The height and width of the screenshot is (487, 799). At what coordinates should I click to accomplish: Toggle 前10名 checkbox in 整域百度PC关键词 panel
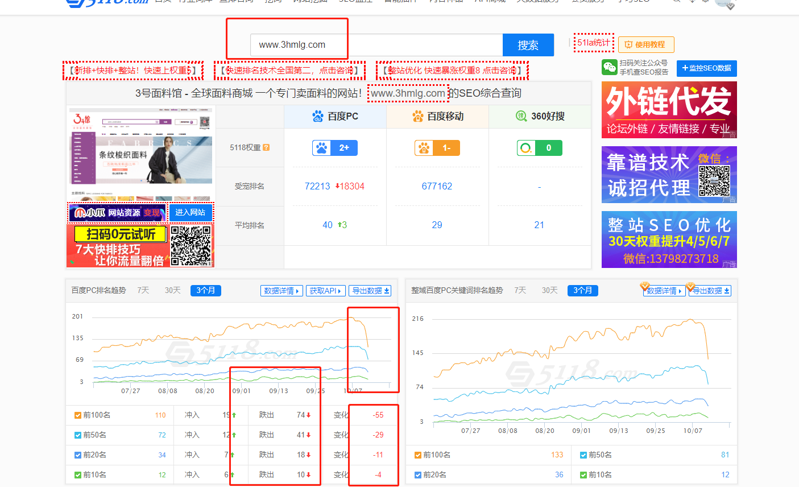(583, 475)
